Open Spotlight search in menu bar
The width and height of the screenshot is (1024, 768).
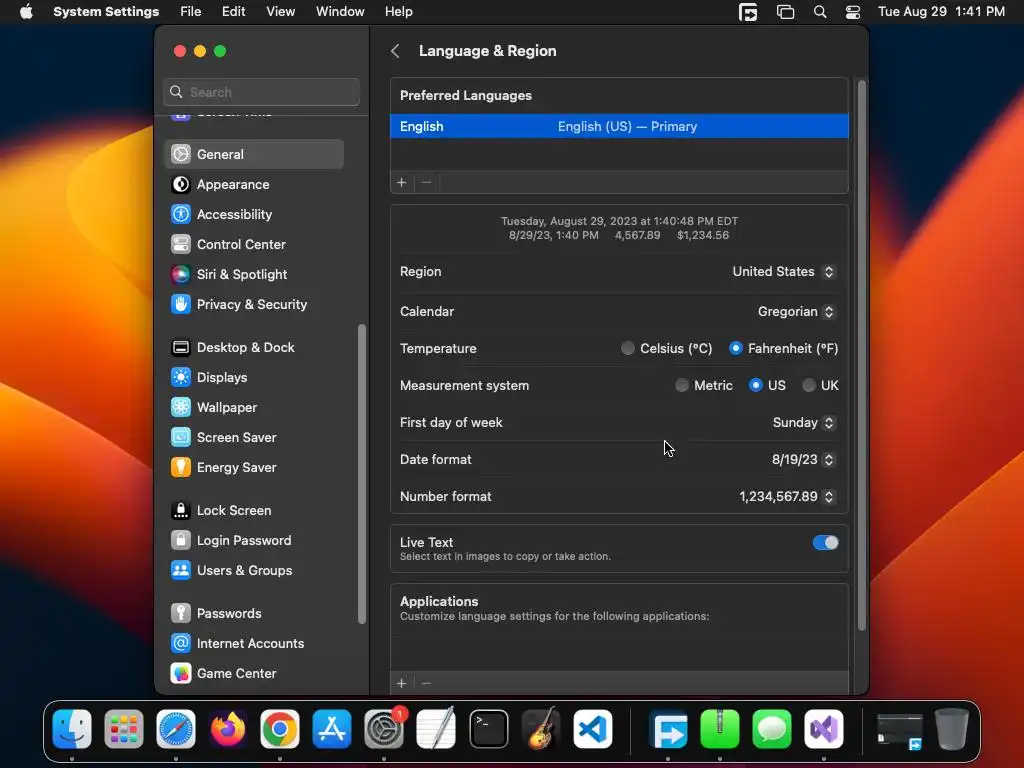[820, 12]
